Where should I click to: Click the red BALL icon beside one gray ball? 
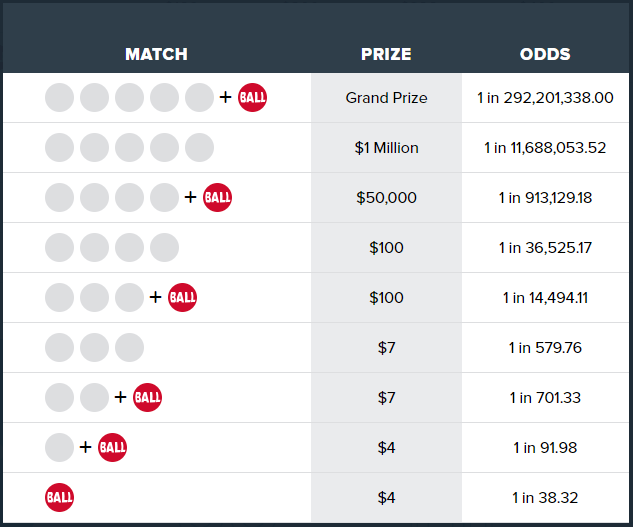click(112, 447)
